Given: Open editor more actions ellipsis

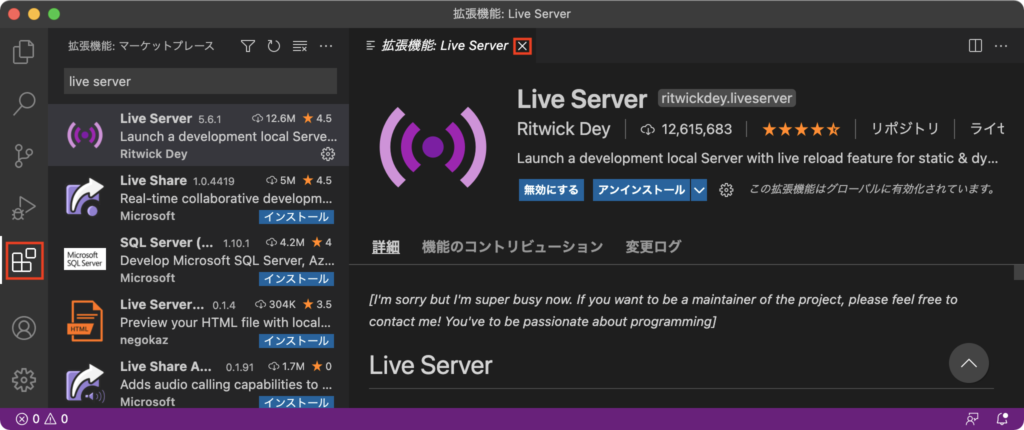Looking at the screenshot, I should coord(1001,46).
